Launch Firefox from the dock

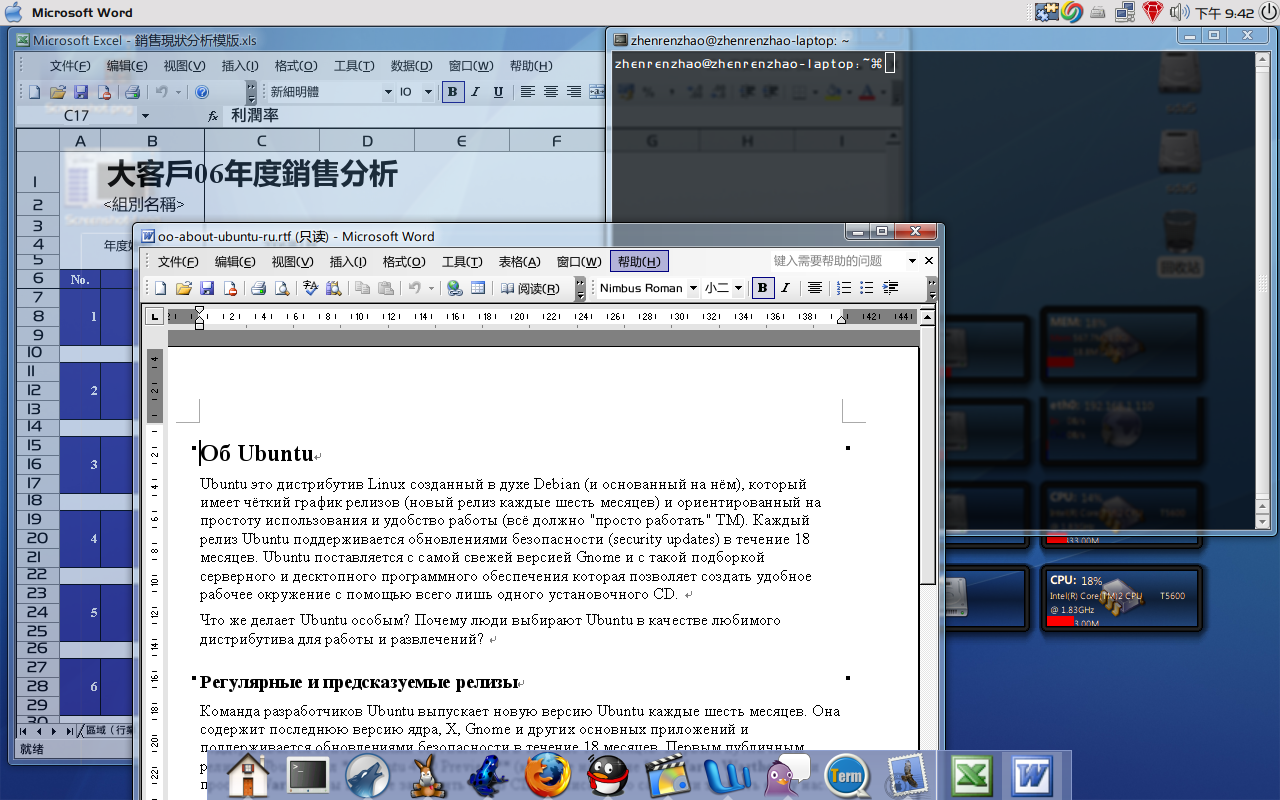[547, 775]
